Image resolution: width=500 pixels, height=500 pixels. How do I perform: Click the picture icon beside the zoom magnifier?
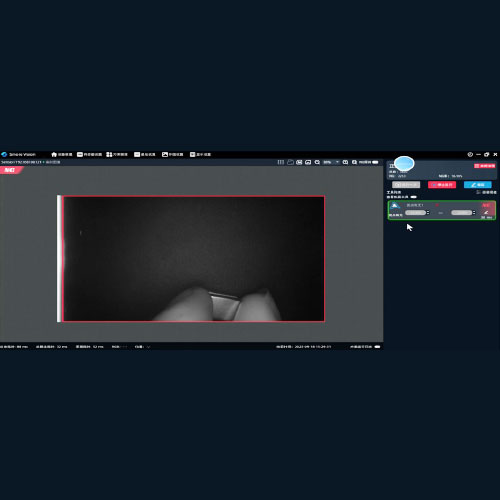308,162
